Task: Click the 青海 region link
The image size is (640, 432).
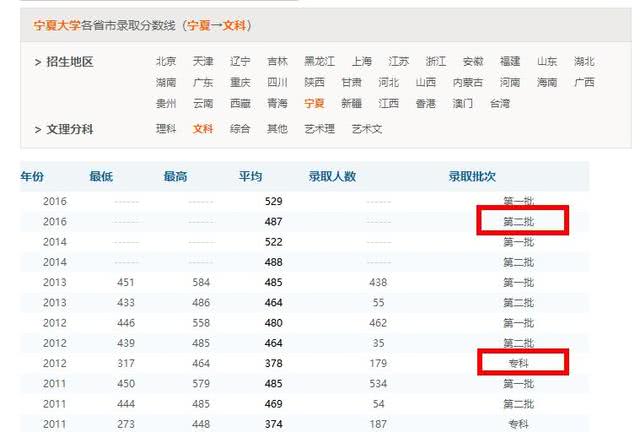Action: pos(277,104)
